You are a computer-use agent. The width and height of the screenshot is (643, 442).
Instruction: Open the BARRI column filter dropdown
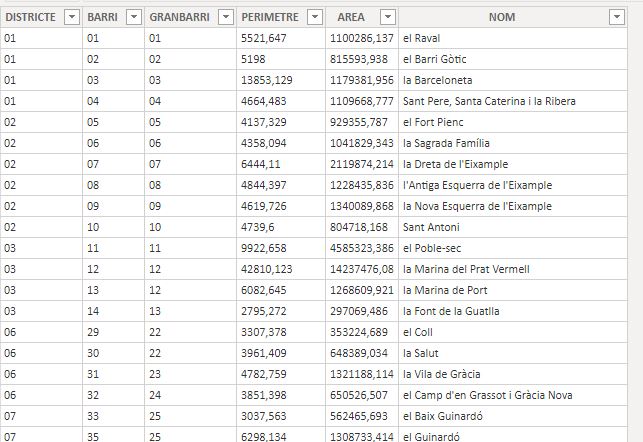[x=134, y=17]
